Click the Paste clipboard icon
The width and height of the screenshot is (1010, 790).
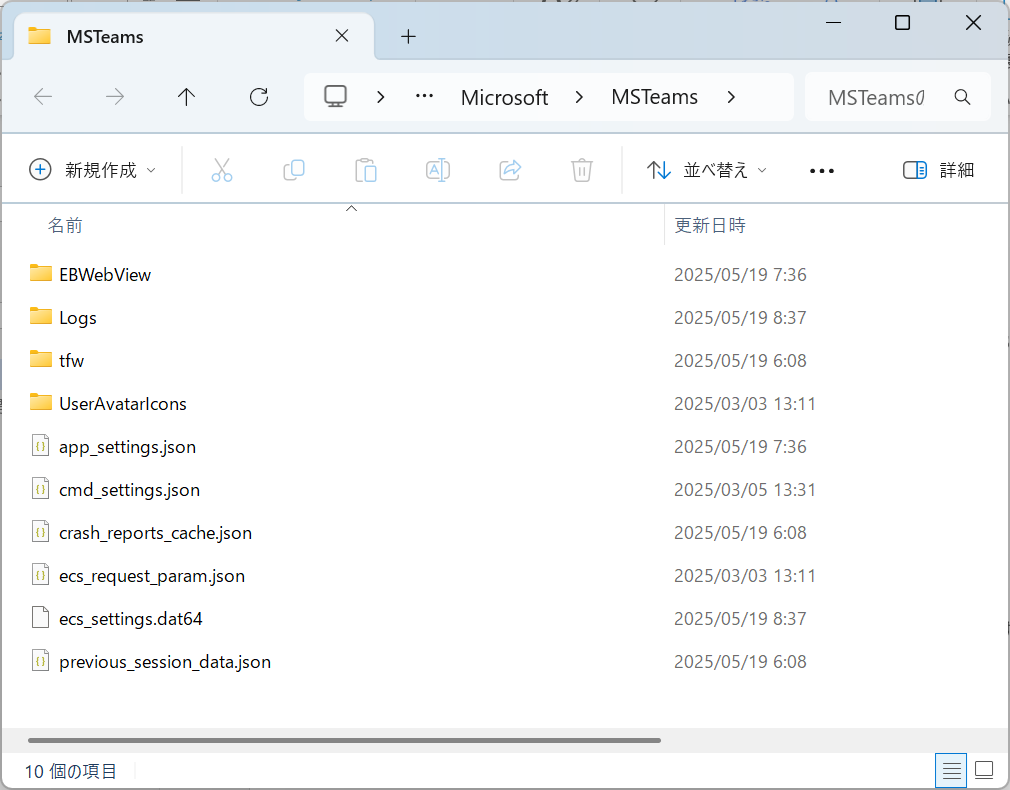(366, 170)
